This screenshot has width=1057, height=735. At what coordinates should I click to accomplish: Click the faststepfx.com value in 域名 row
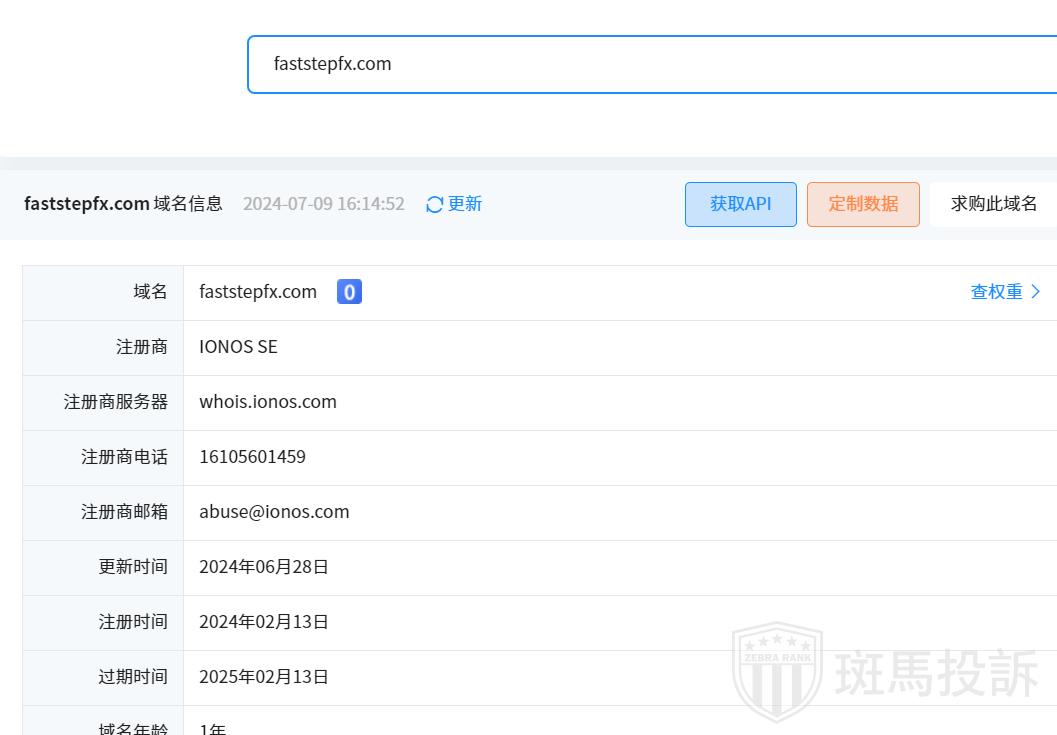click(x=258, y=292)
